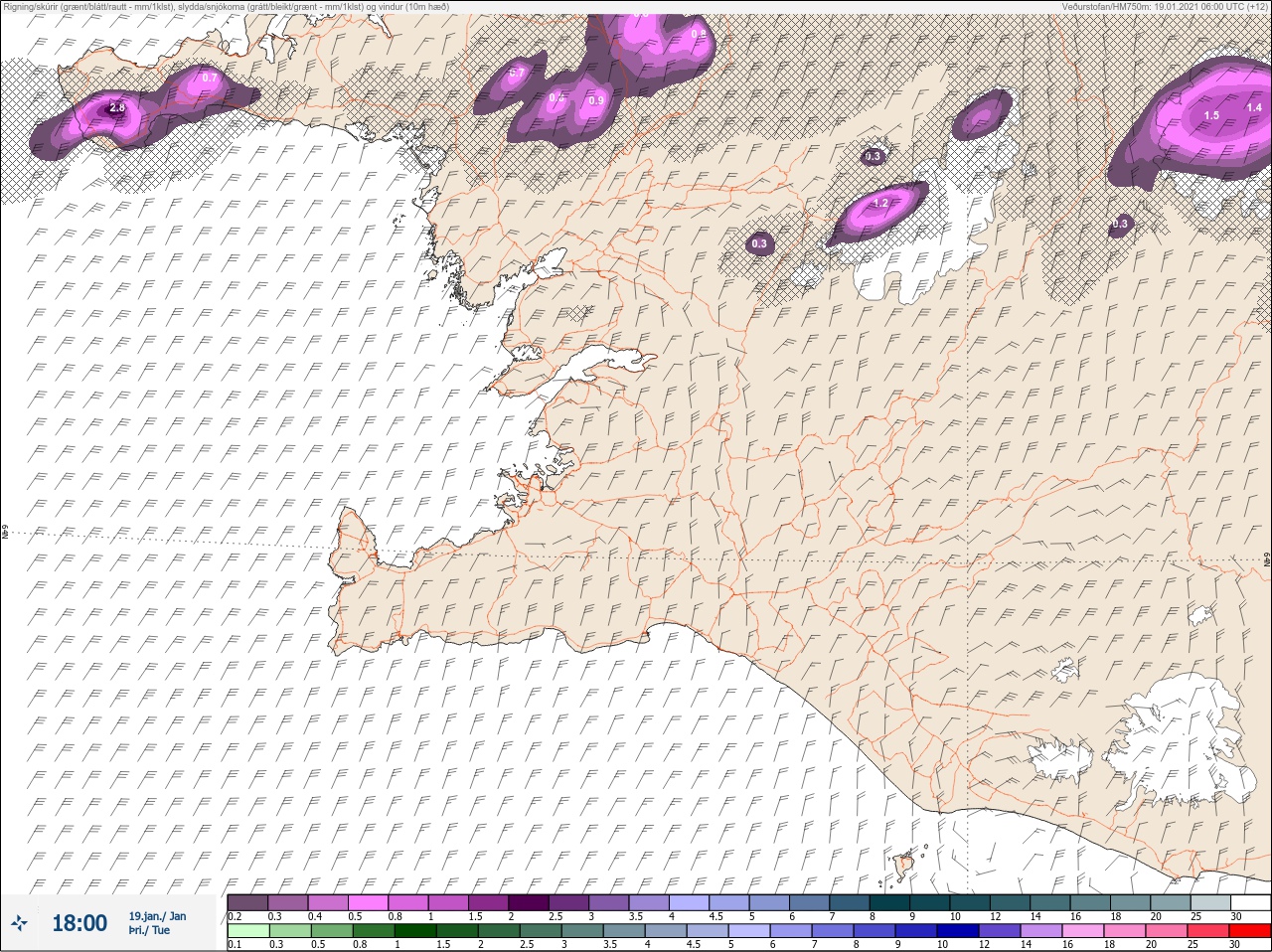Click the 18:00 forecast time label

(x=79, y=923)
